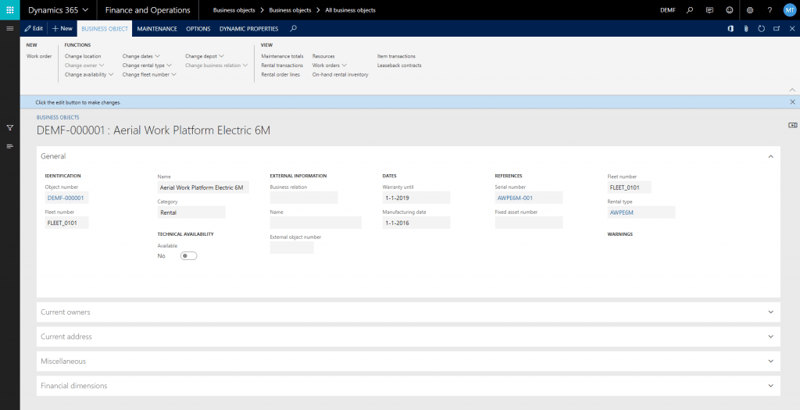800x410 pixels.
Task: Open Leaseback contracts view
Action: pos(399,65)
